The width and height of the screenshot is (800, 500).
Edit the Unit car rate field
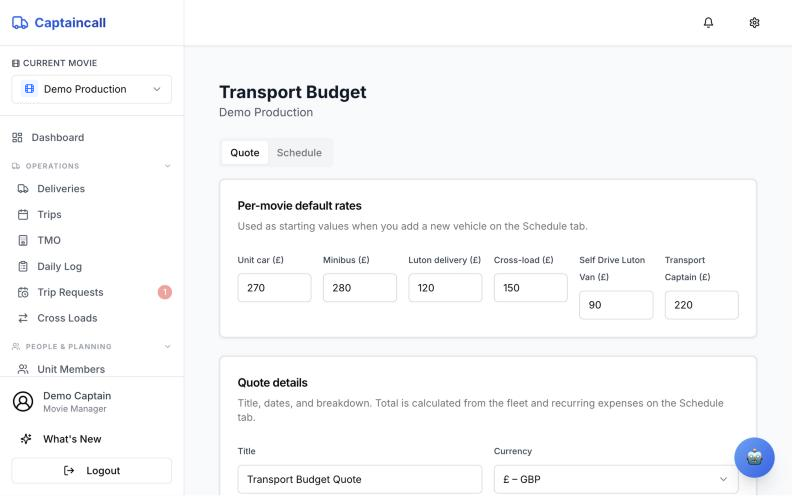274,288
